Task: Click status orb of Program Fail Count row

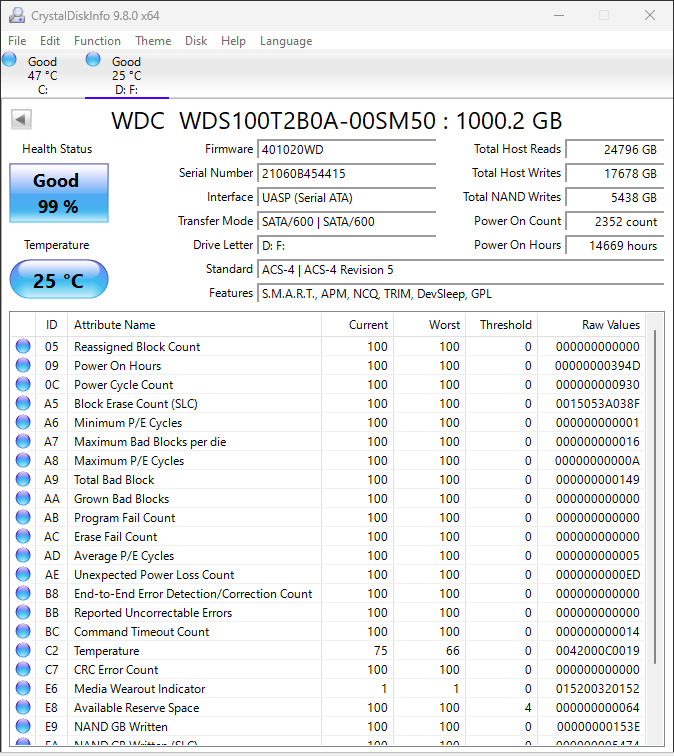Action: point(23,517)
